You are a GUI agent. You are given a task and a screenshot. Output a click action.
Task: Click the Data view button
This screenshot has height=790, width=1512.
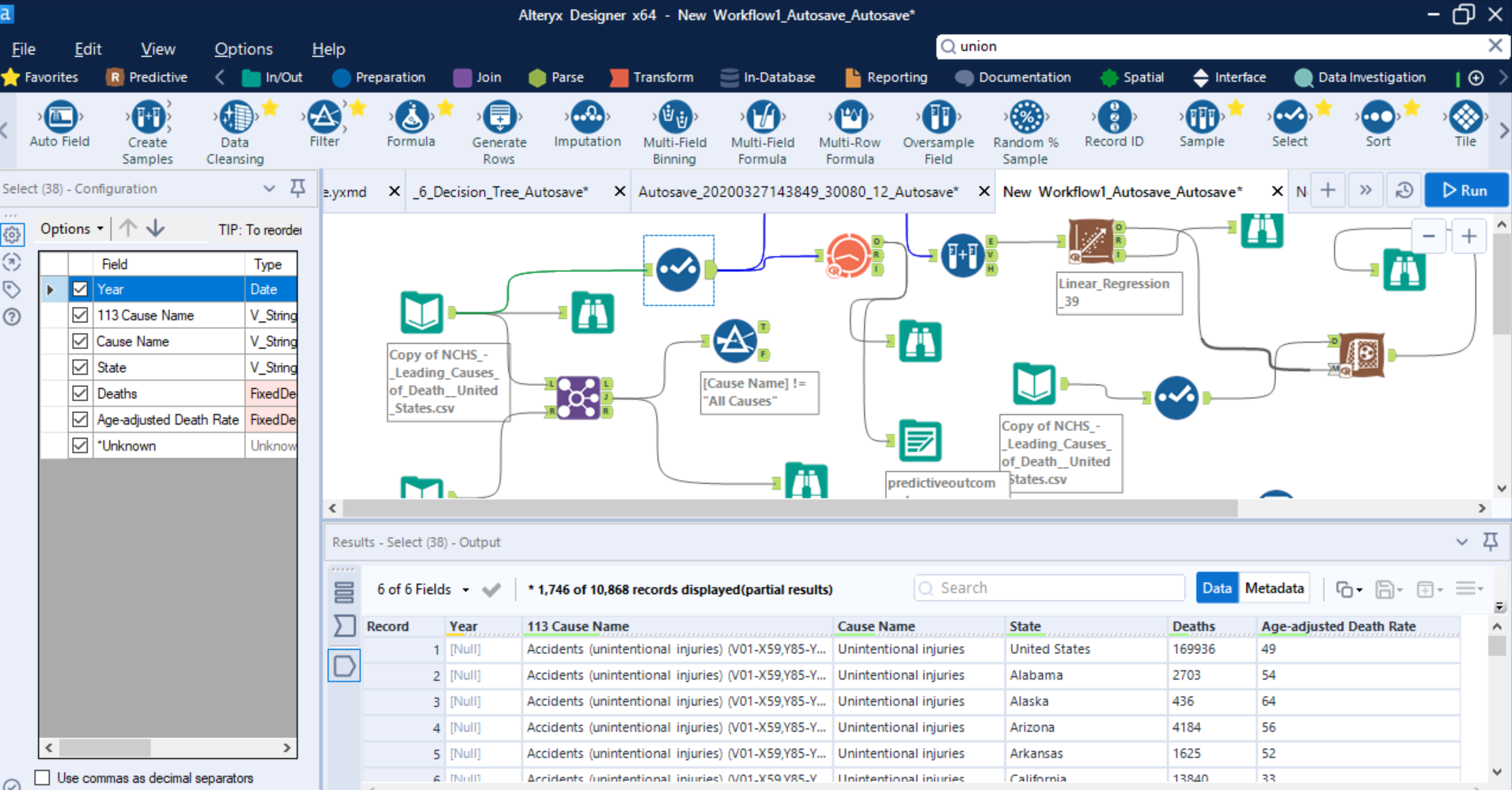tap(1217, 588)
